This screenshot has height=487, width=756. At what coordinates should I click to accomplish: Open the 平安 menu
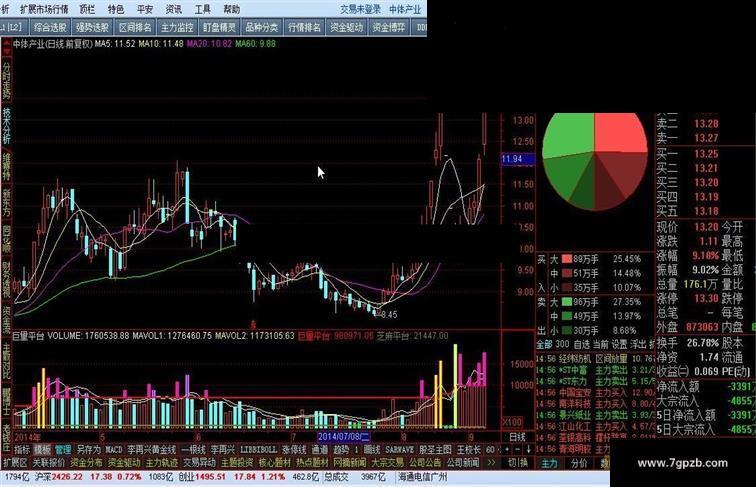[145, 9]
